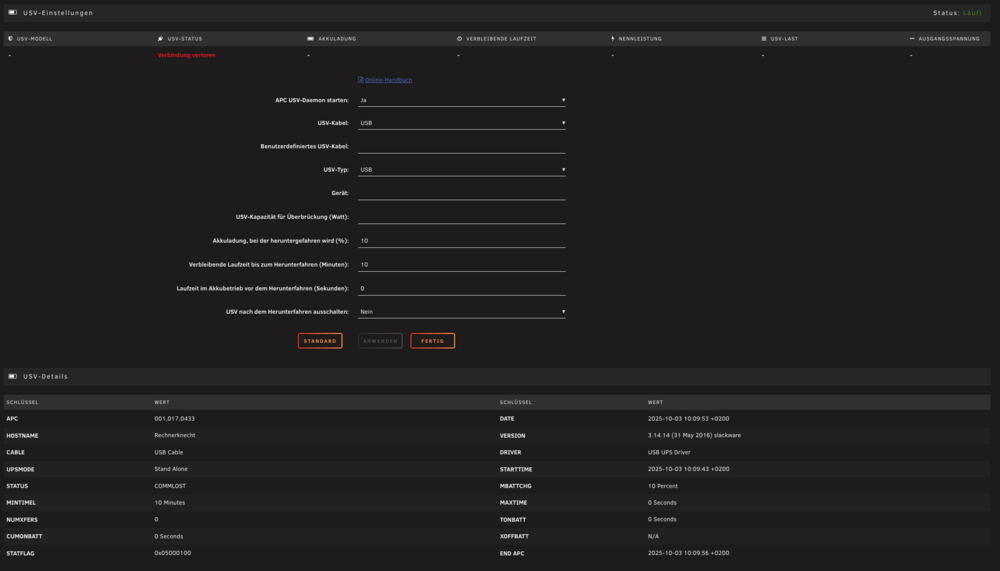
Task: Click the clock icon next to Verbleibende Laufzeit
Action: tap(459, 39)
